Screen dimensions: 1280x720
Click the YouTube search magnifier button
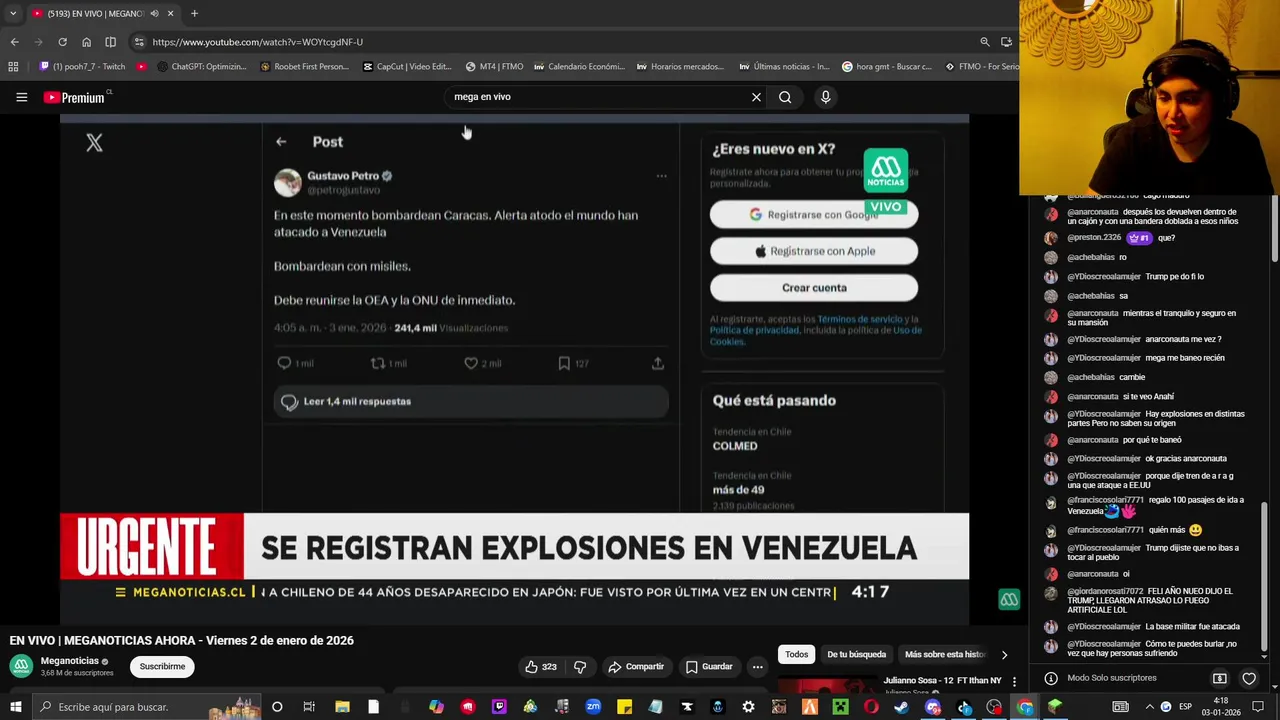tap(785, 97)
